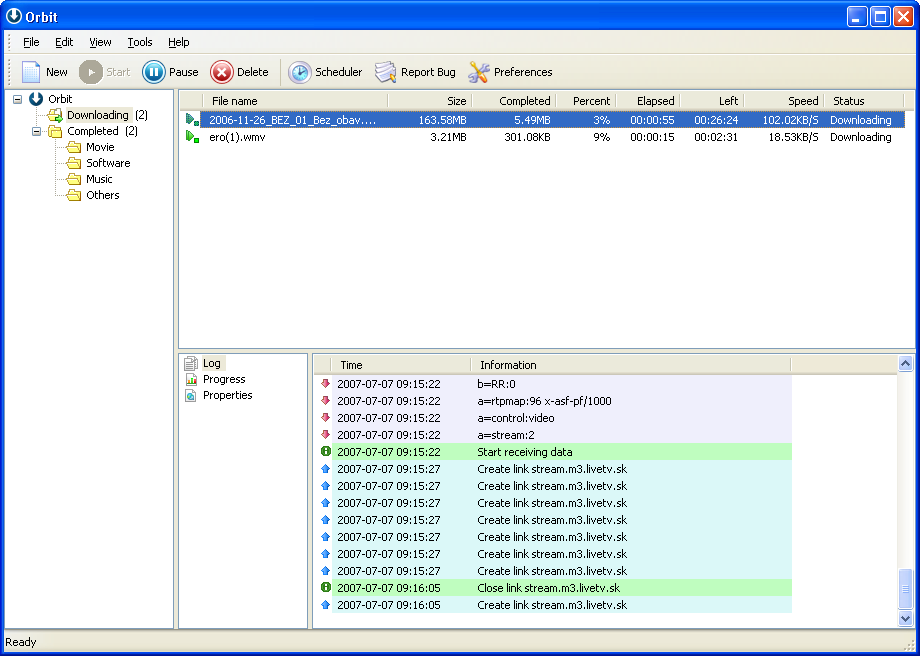
Task: Sort by the Status column header
Action: (864, 101)
